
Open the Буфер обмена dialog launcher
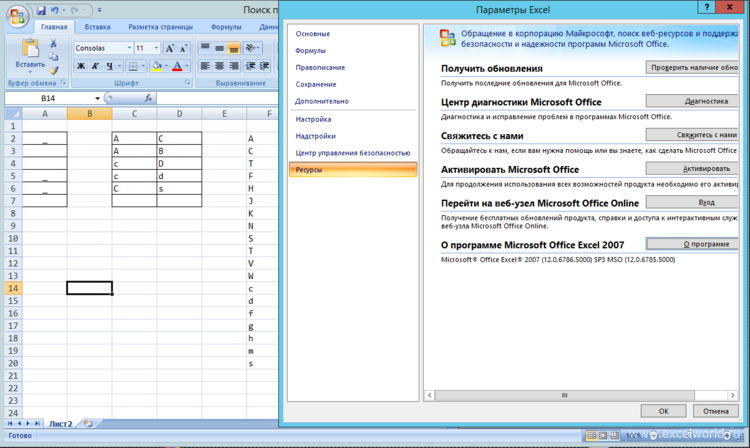click(x=63, y=83)
